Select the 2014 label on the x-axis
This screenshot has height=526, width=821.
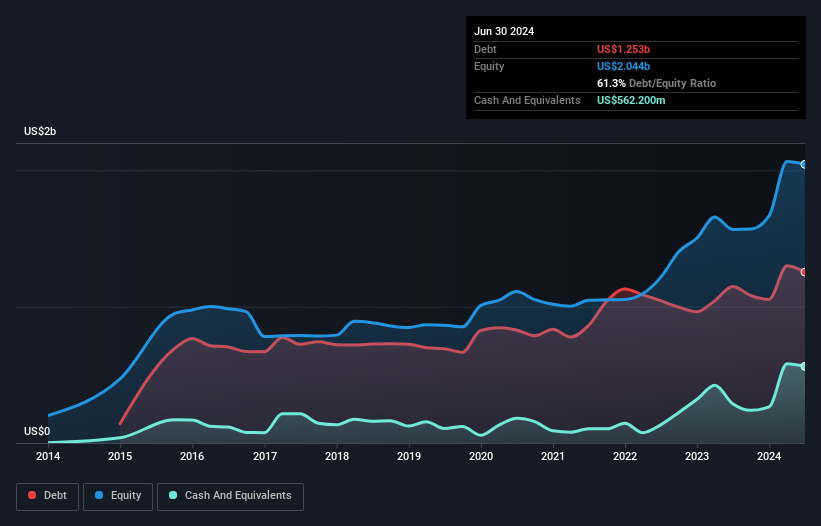(x=48, y=457)
